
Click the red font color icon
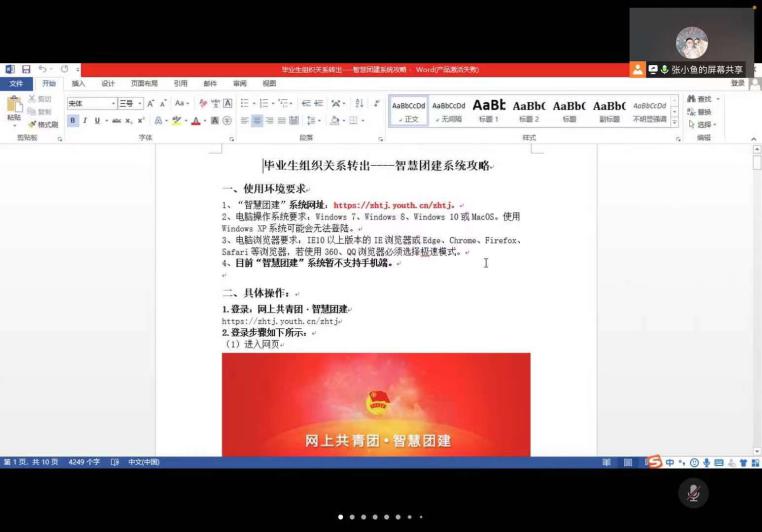[196, 121]
